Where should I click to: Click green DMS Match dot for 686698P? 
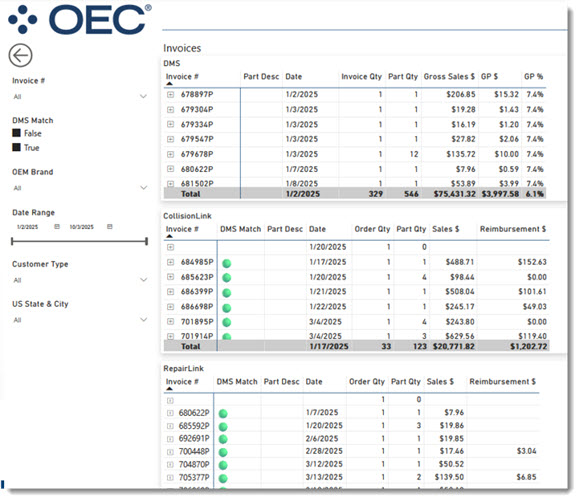(x=227, y=308)
